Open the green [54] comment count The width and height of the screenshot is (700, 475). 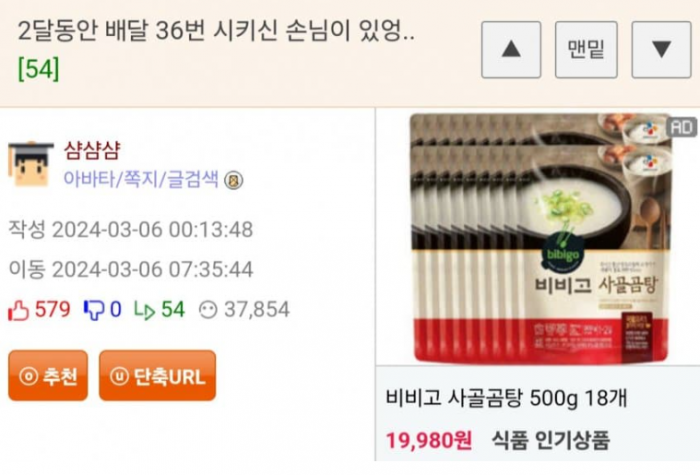[38, 69]
